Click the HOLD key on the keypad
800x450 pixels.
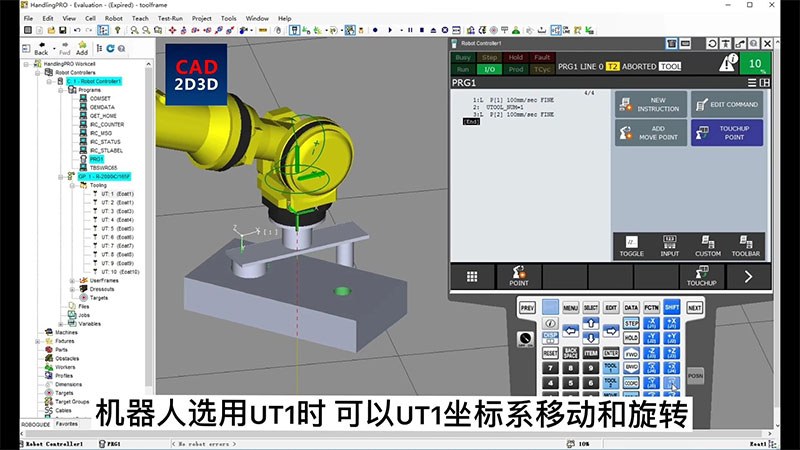coord(631,338)
